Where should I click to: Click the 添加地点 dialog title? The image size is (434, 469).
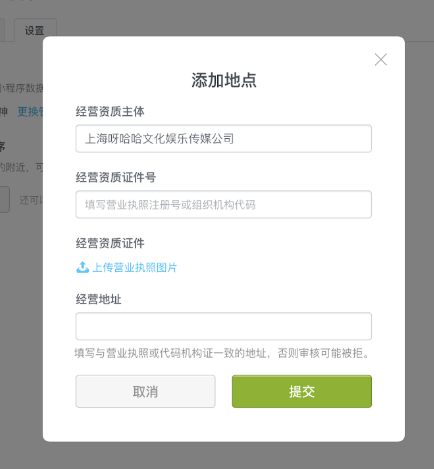pos(224,80)
